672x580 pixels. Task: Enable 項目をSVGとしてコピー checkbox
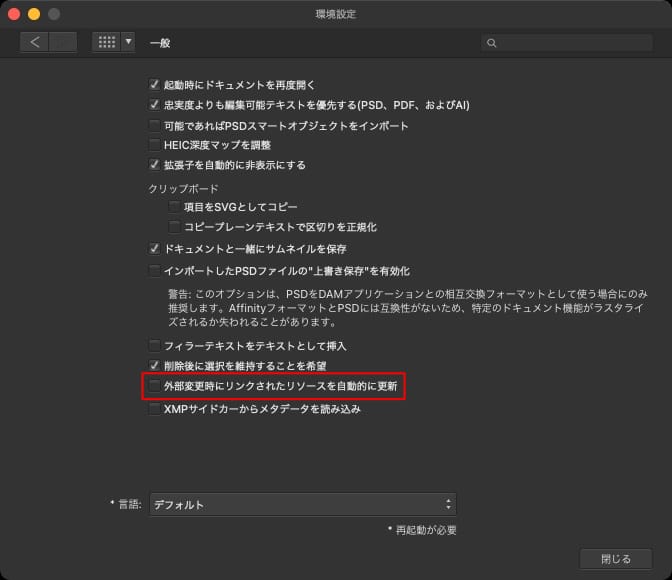coord(175,207)
